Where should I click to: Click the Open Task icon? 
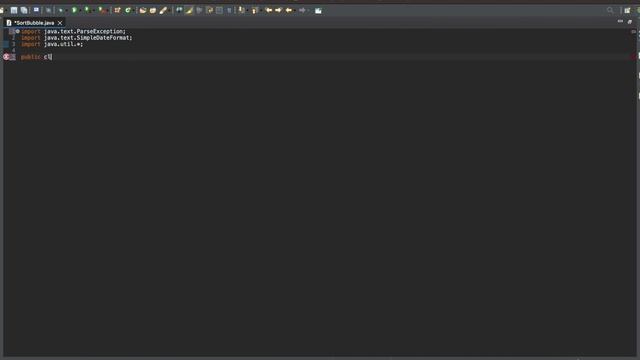tap(153, 10)
